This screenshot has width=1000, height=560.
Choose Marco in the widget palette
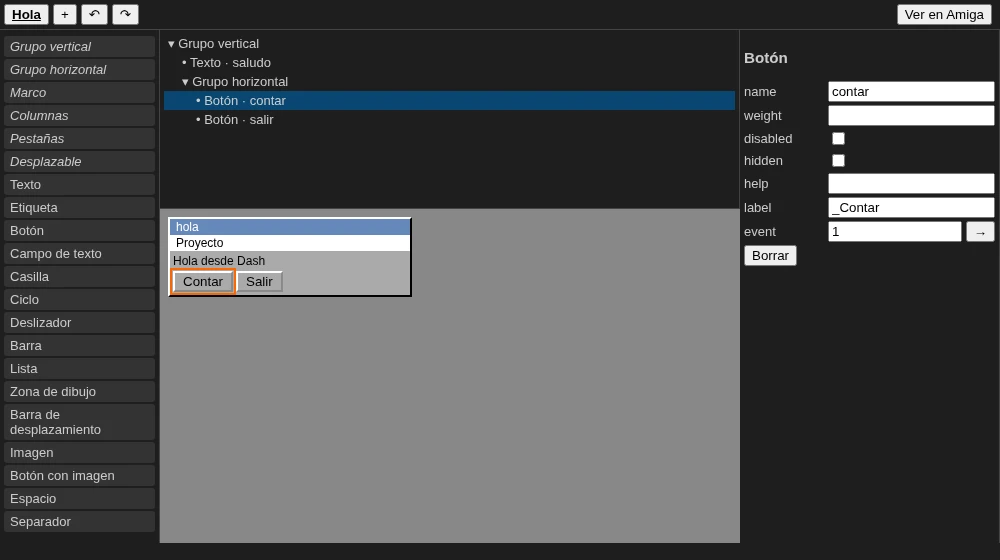pos(79,92)
